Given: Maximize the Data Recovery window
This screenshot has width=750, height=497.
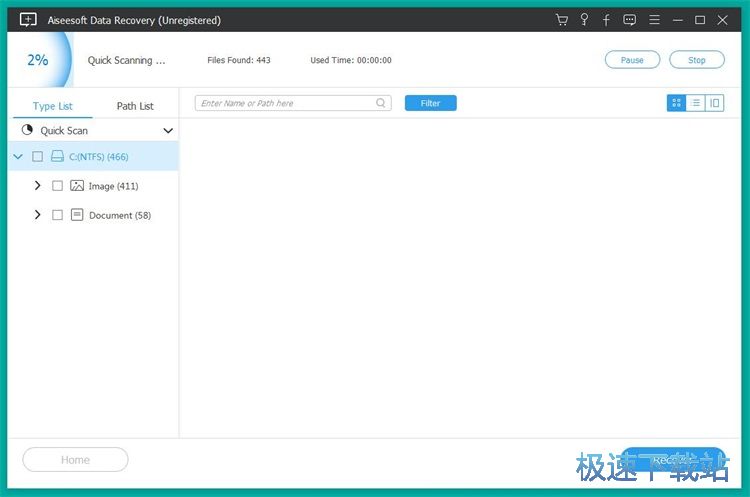Looking at the screenshot, I should [x=700, y=20].
